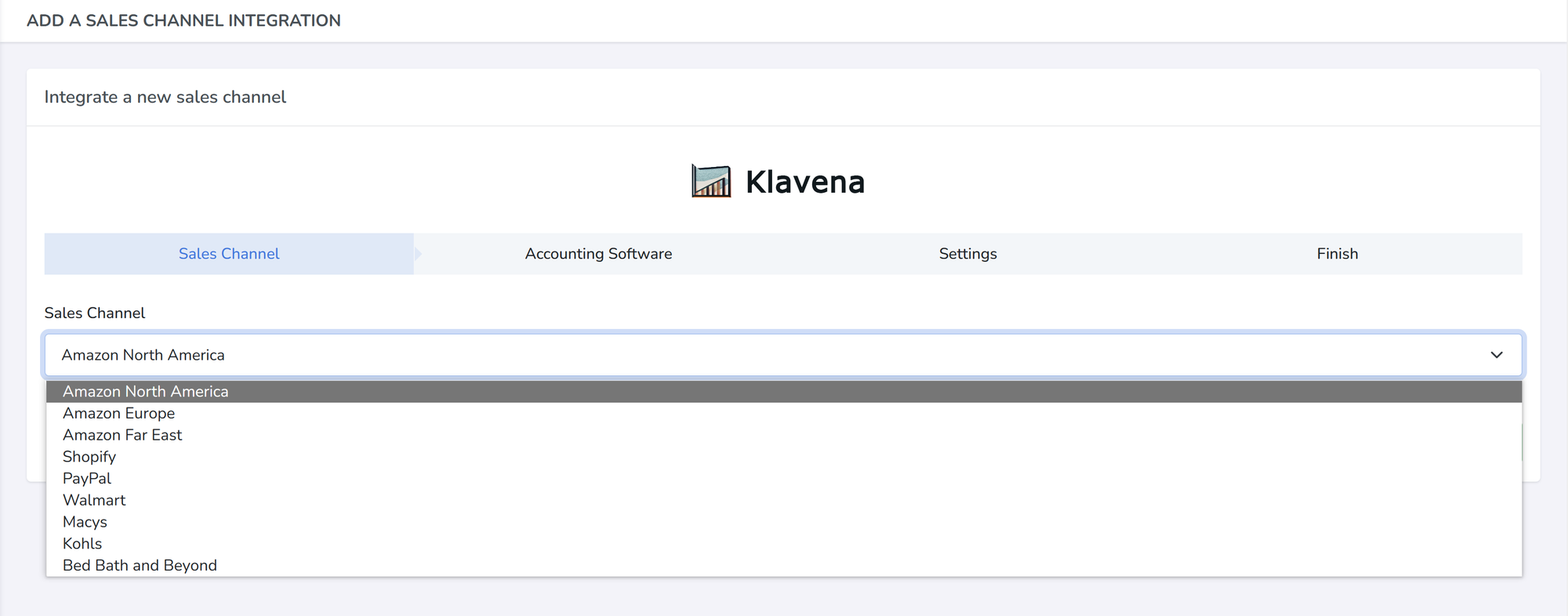This screenshot has height=616, width=1568.
Task: Choose Amazon Far East option
Action: pyautogui.click(x=784, y=435)
